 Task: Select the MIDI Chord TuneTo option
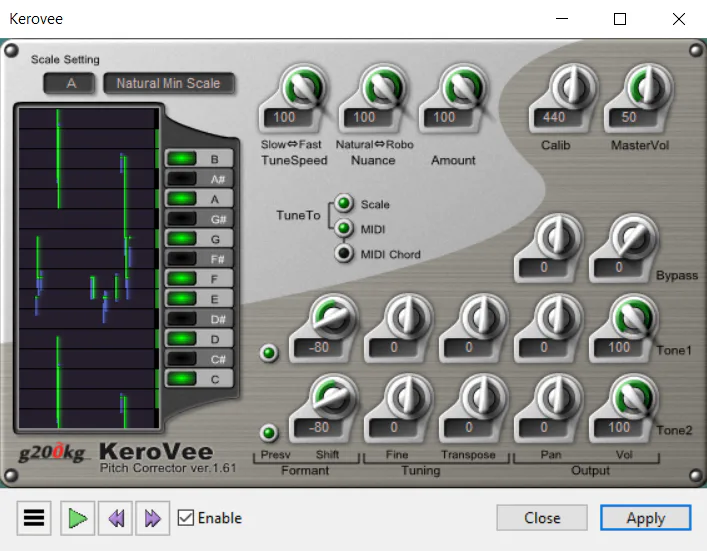pos(344,254)
